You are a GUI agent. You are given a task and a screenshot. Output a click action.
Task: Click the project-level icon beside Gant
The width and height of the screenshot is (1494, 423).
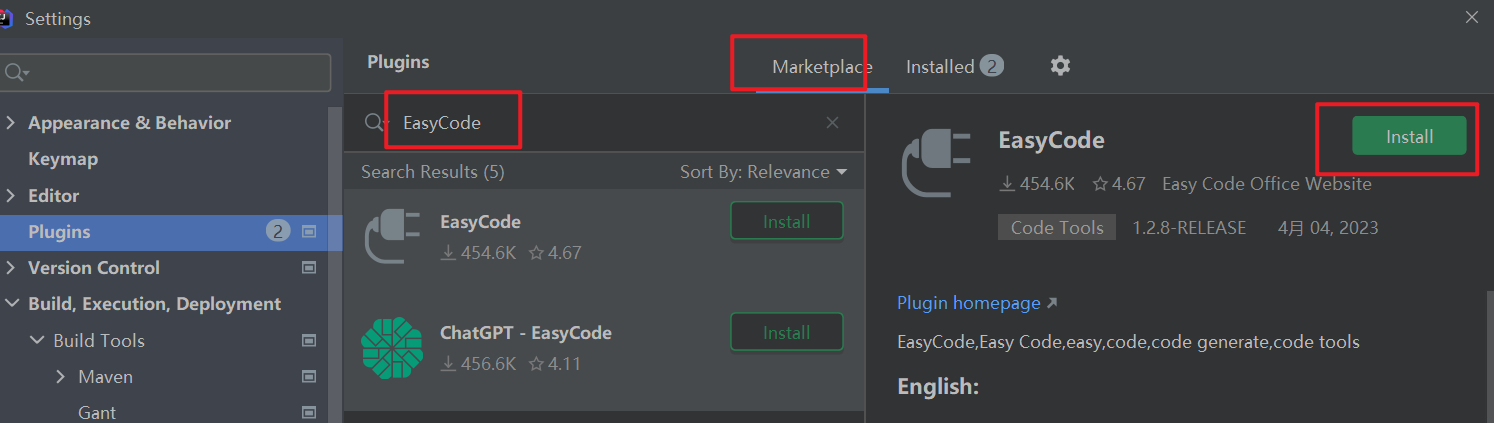[309, 412]
